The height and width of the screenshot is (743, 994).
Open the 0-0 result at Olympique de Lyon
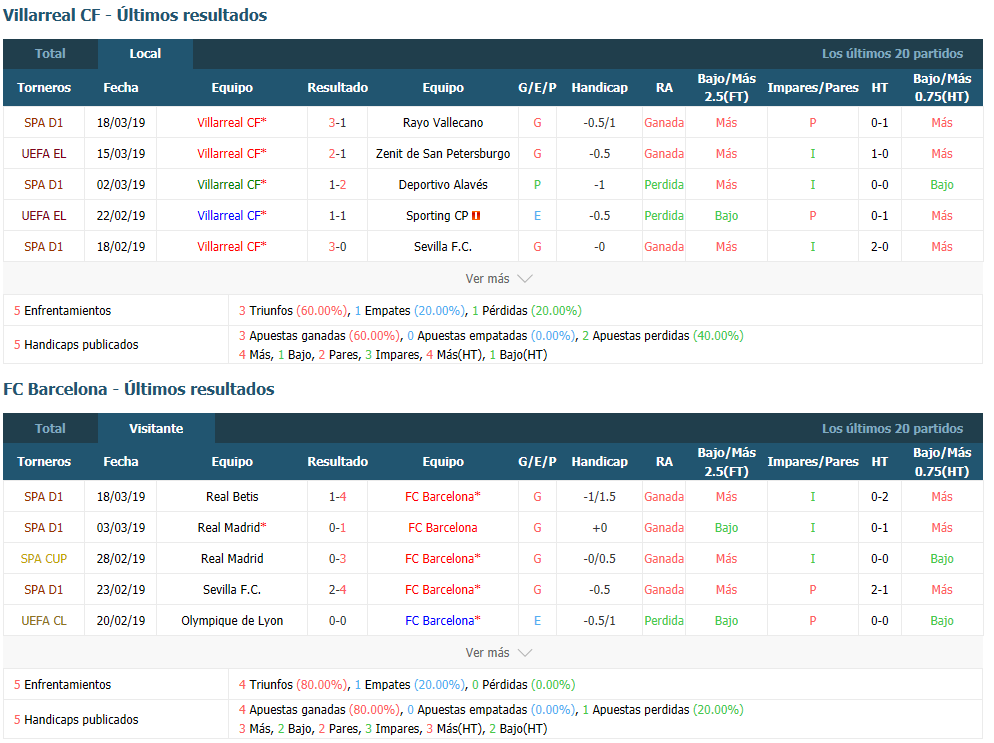[337, 621]
